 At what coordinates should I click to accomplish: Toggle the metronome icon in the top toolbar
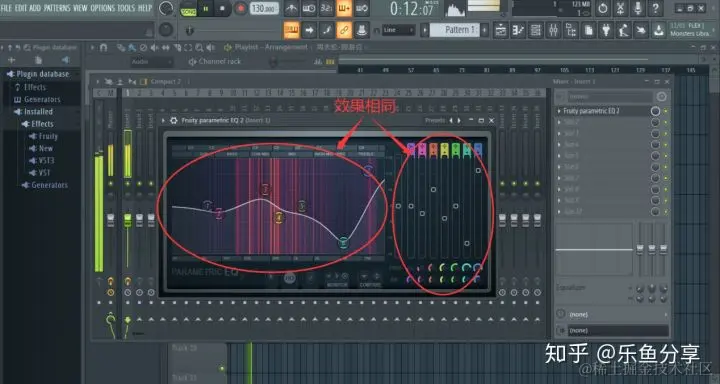point(291,8)
